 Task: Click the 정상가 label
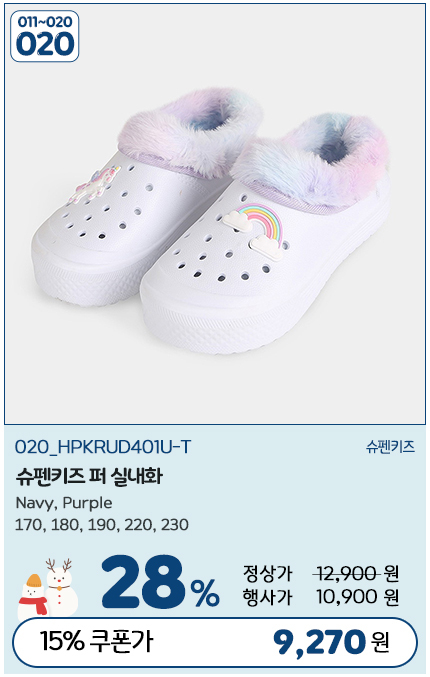click(267, 574)
